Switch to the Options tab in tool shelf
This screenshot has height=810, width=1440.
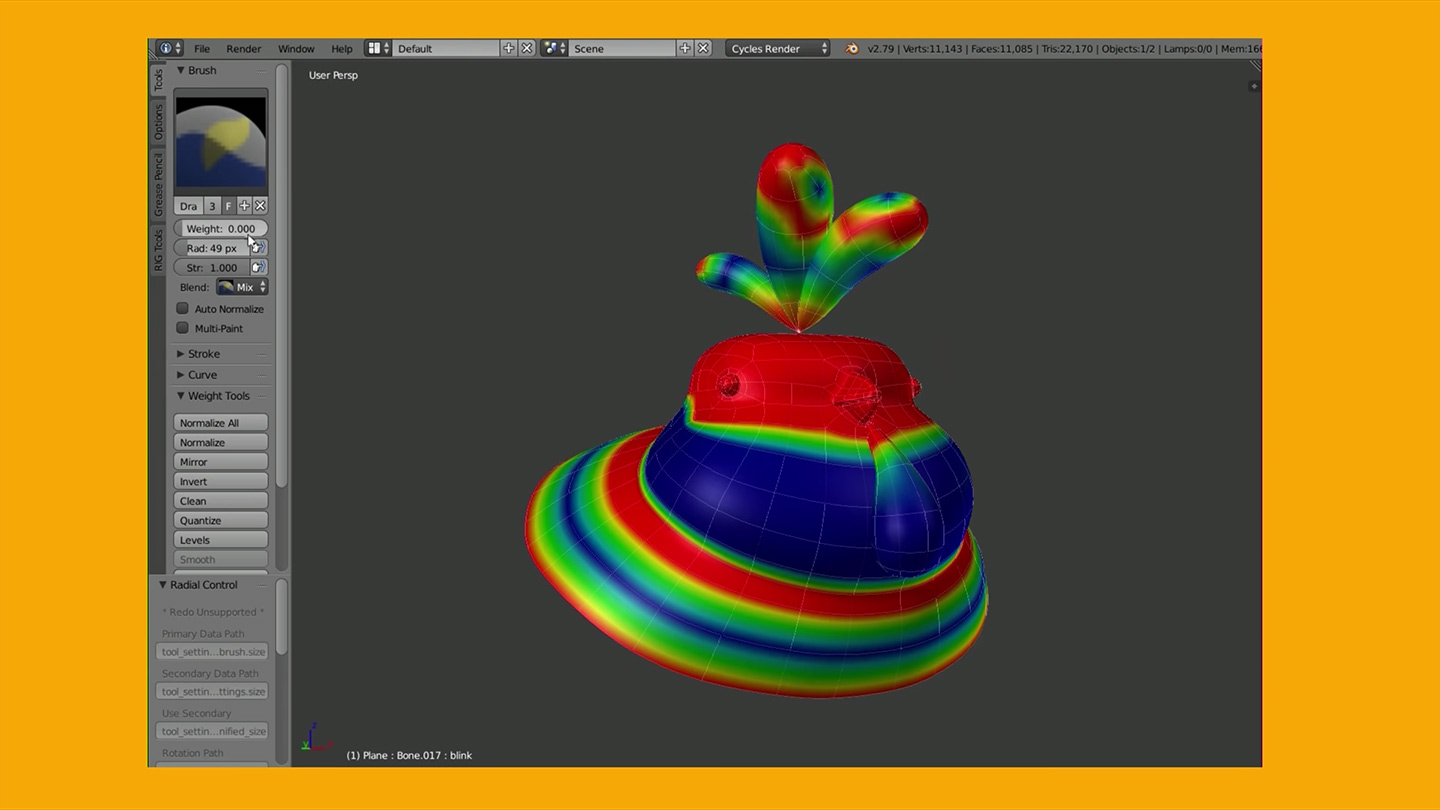coord(158,120)
